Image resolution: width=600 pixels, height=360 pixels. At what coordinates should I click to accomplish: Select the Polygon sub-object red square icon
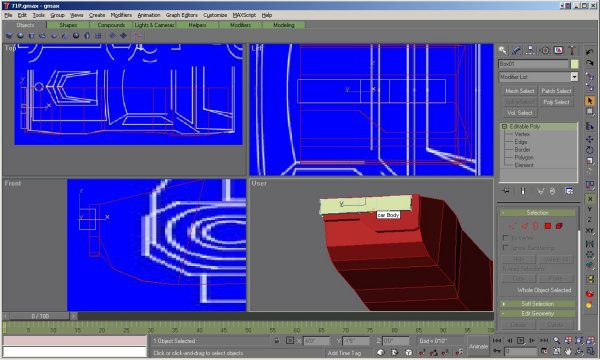(x=548, y=226)
